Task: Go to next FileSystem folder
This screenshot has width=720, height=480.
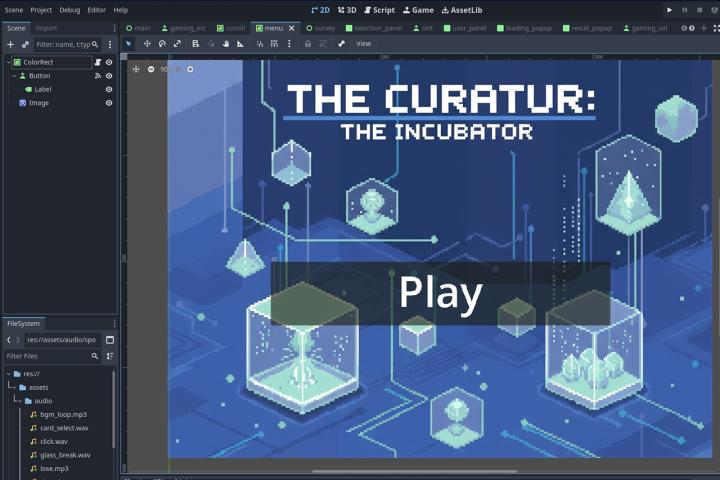Action: (18, 340)
